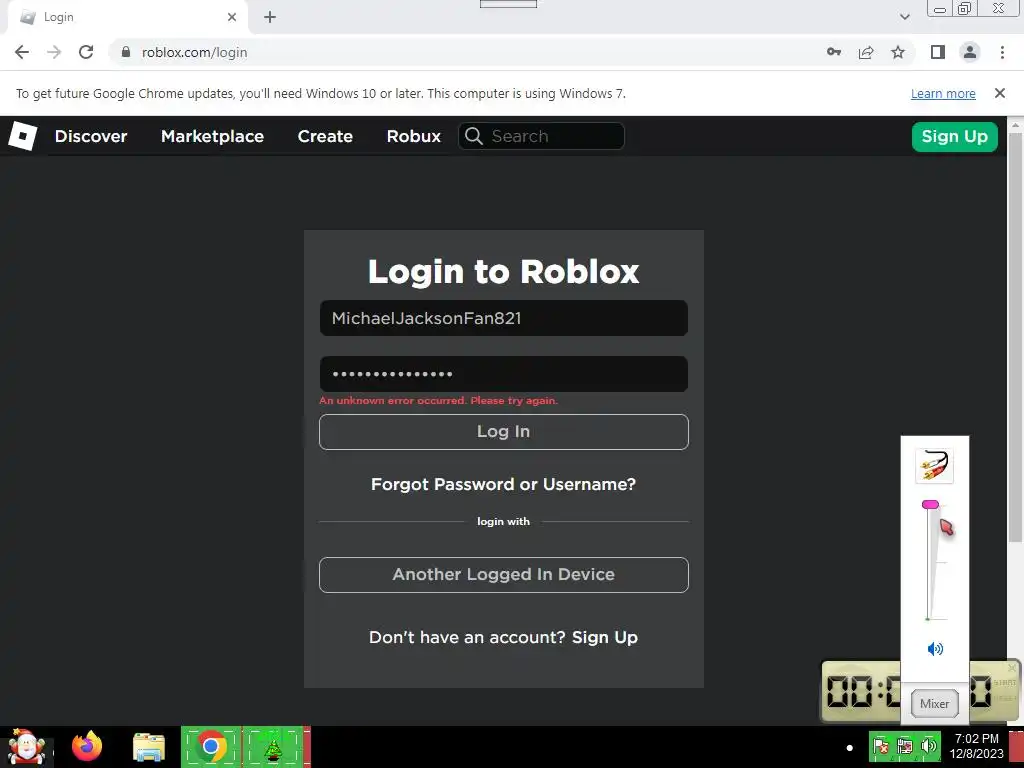This screenshot has height=768, width=1024.
Task: Click the network tray icon
Action: click(x=904, y=746)
